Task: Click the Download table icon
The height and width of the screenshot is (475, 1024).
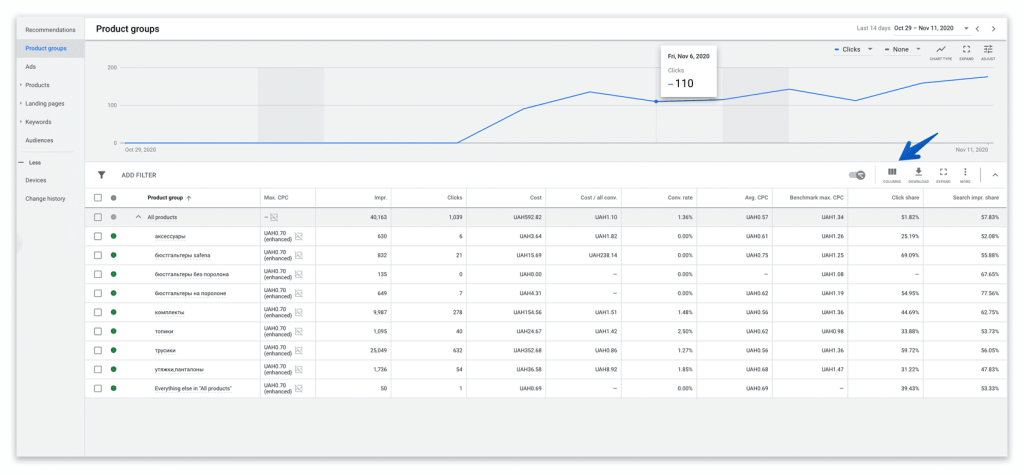Action: tap(918, 174)
